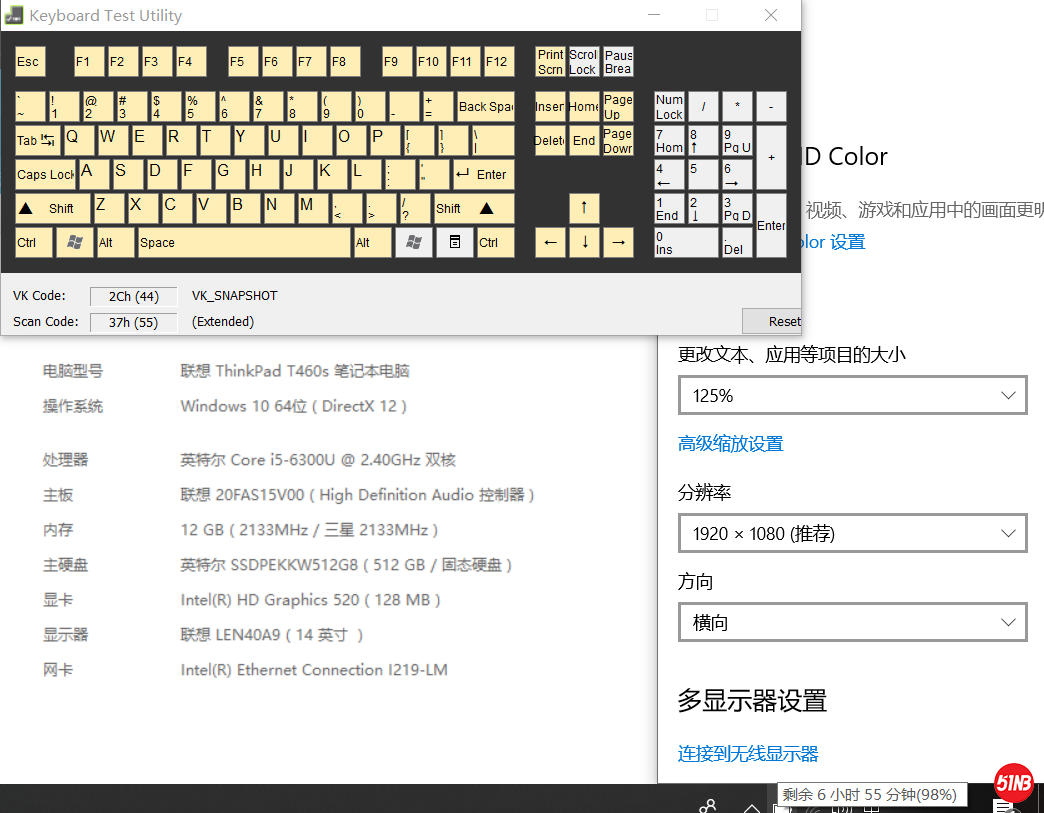Screen dimensions: 1044x813
Task: Click the Caps Lock key
Action: pyautogui.click(x=46, y=174)
